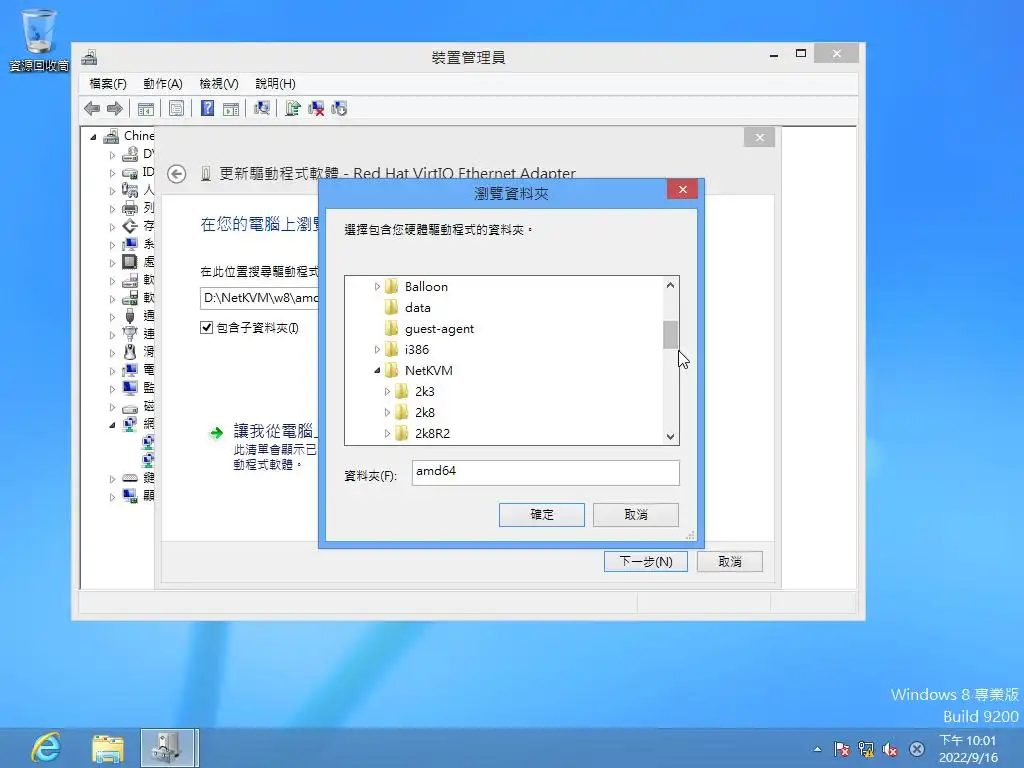
Task: Click the 資料夾(F) amd64 text field
Action: (545, 472)
